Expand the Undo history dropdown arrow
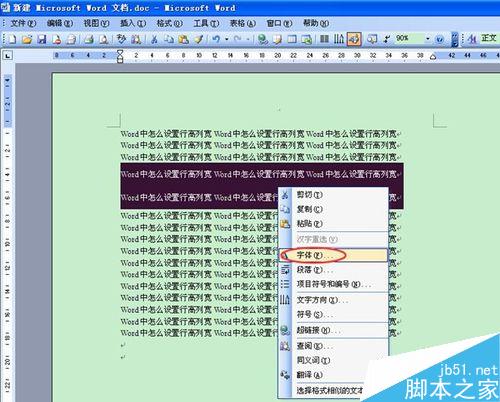The image size is (500, 402). click(227, 39)
